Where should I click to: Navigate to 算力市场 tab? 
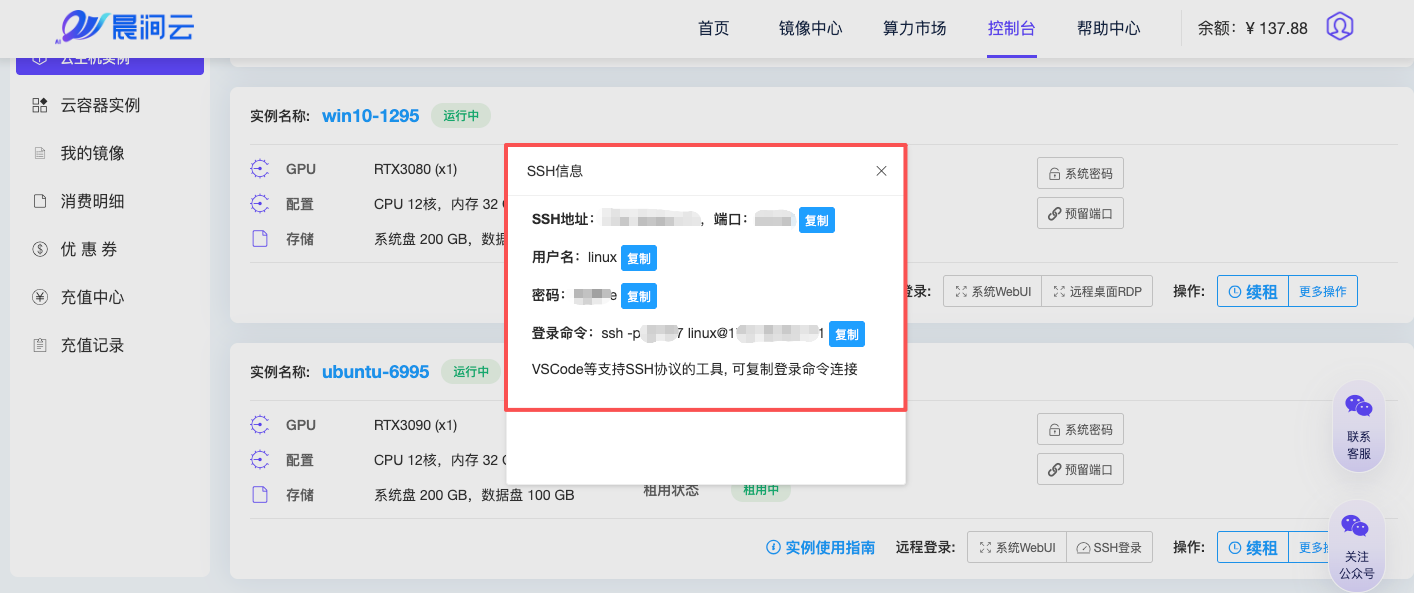[914, 28]
